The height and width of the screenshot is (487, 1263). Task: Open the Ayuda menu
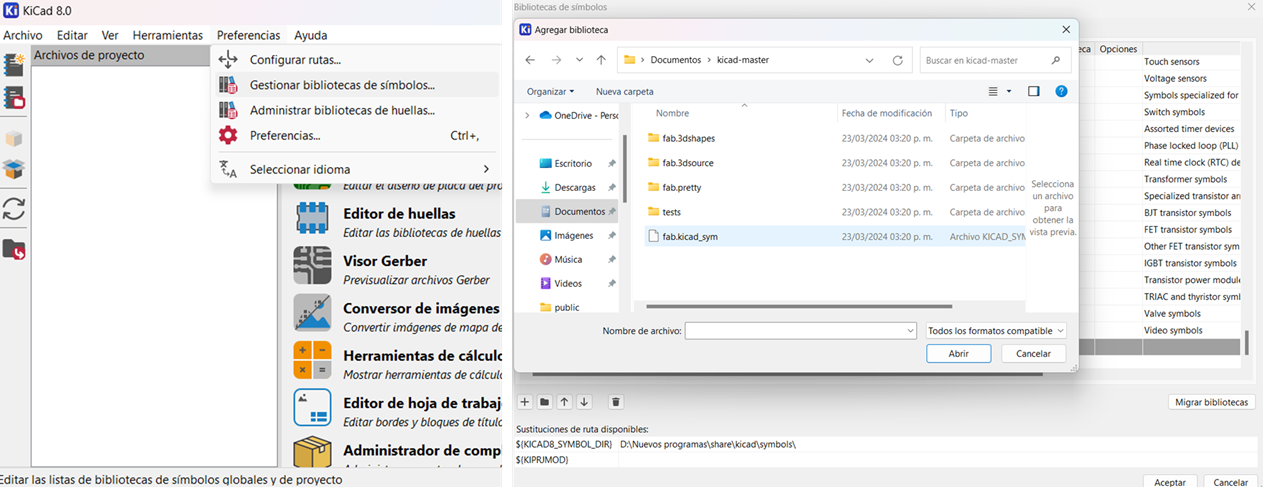click(311, 35)
